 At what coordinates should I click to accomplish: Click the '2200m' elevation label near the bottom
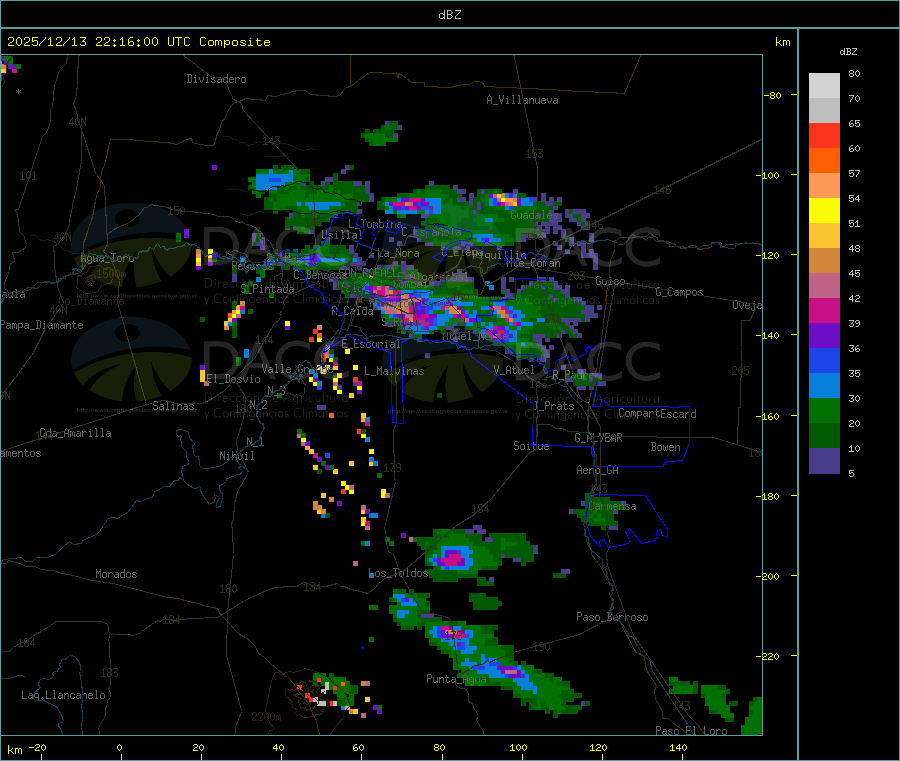266,717
